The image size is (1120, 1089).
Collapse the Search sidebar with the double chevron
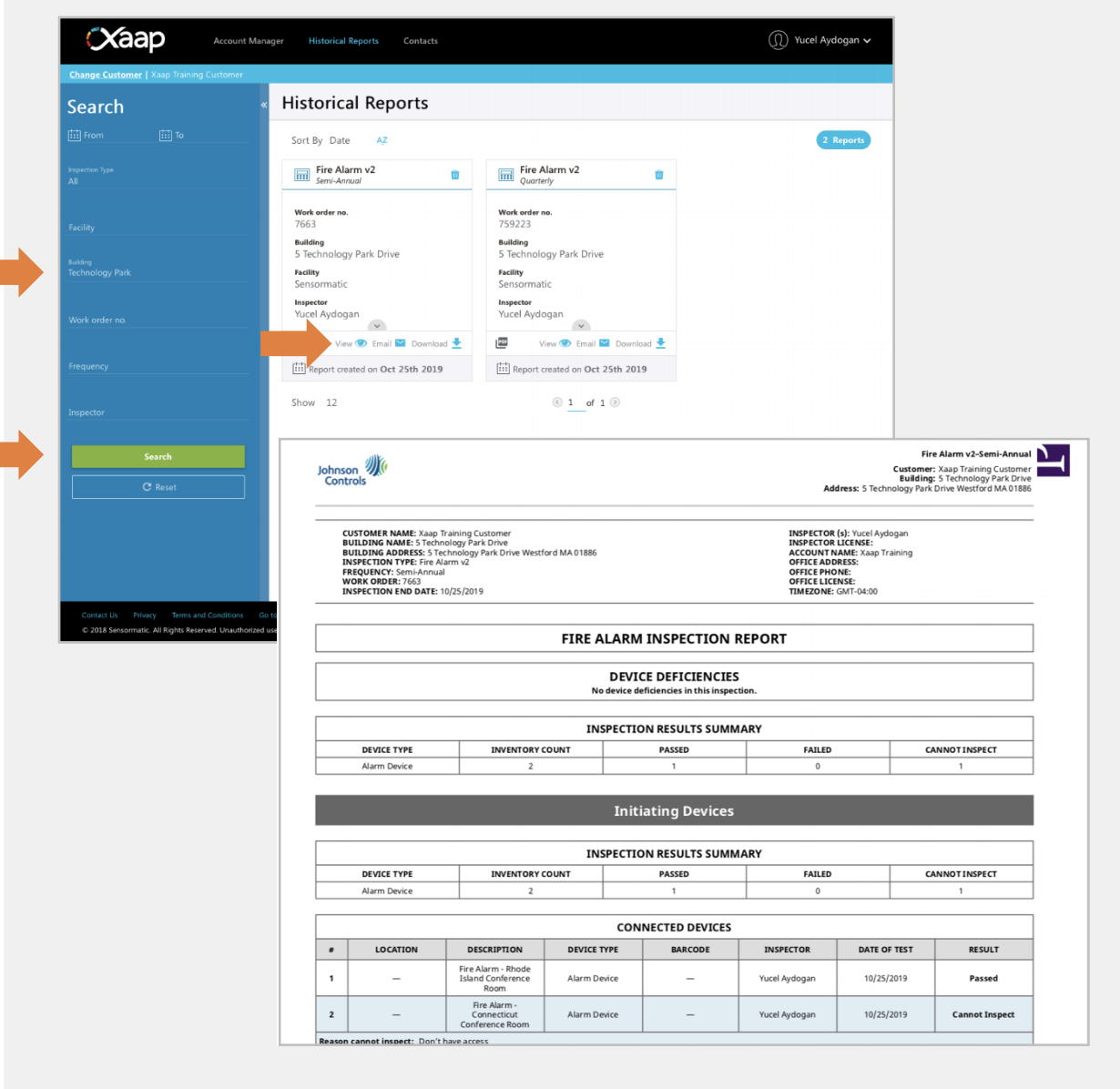click(x=263, y=105)
